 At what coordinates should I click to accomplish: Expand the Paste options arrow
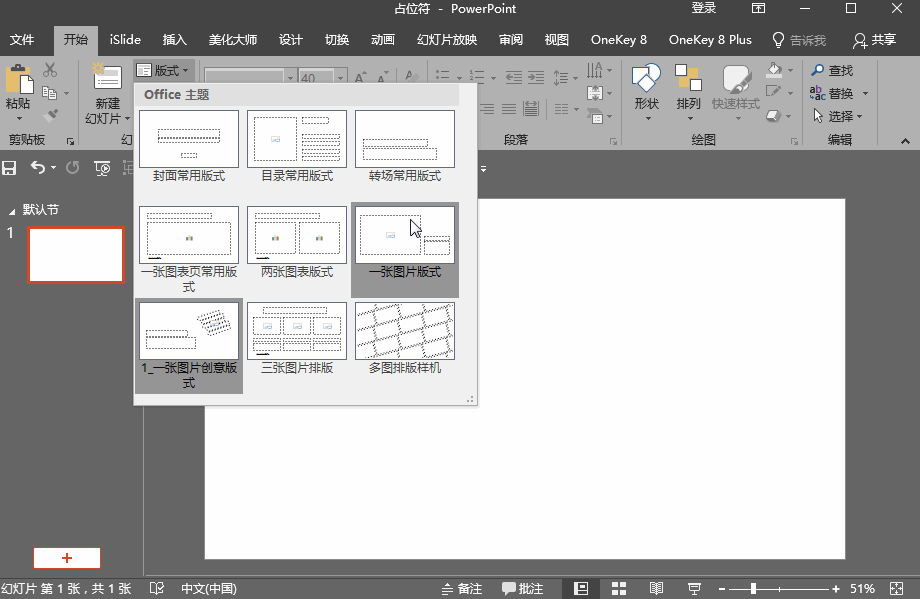pos(19,118)
